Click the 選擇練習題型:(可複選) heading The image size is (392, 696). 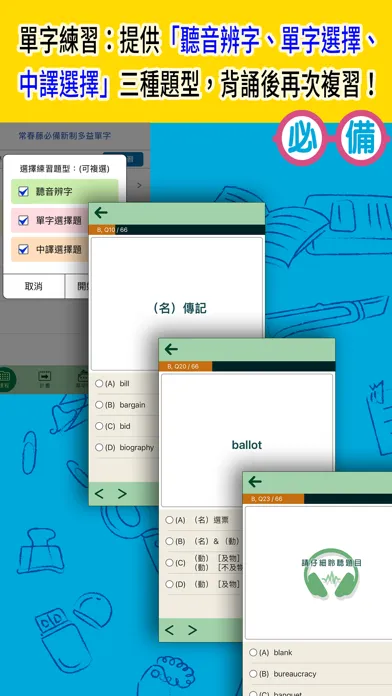coord(65,169)
